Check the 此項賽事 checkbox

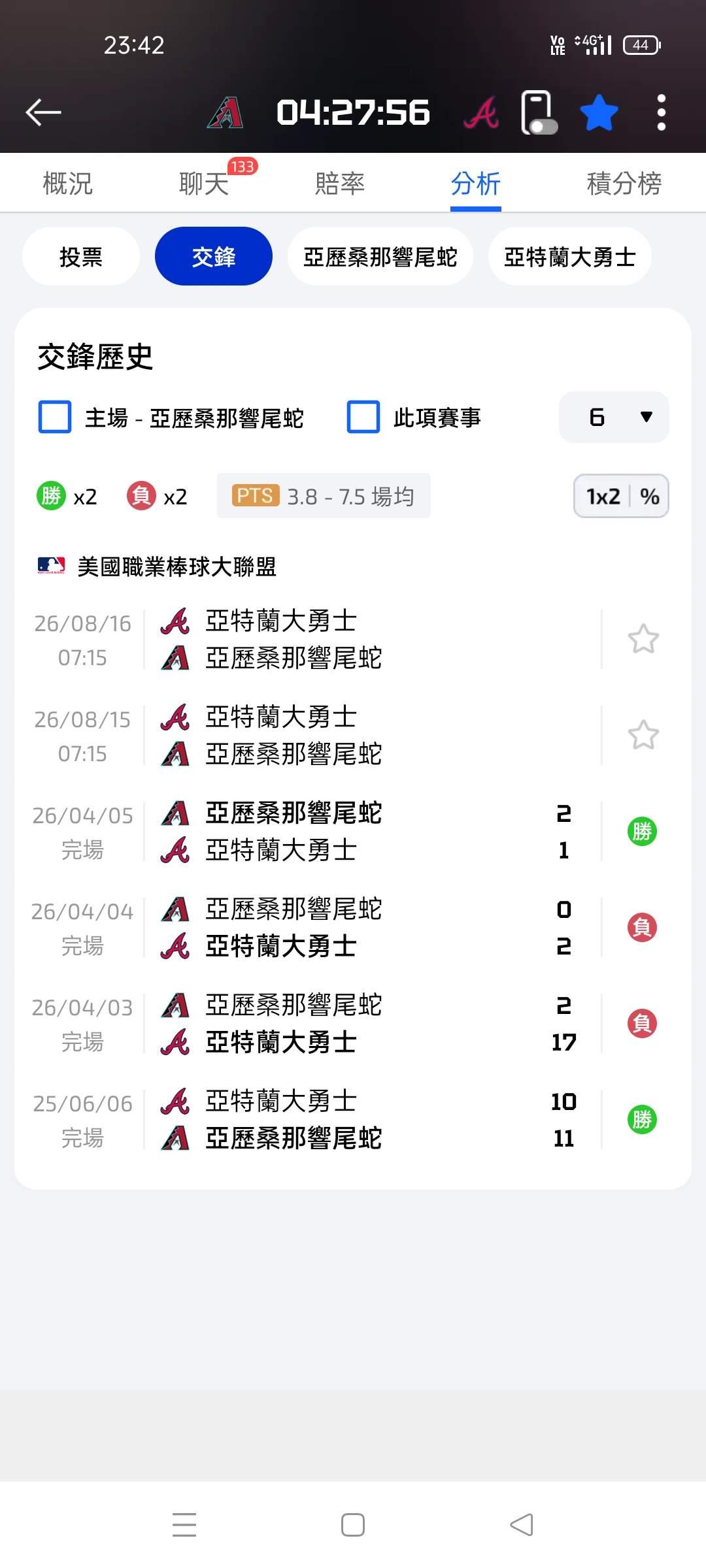(x=363, y=417)
